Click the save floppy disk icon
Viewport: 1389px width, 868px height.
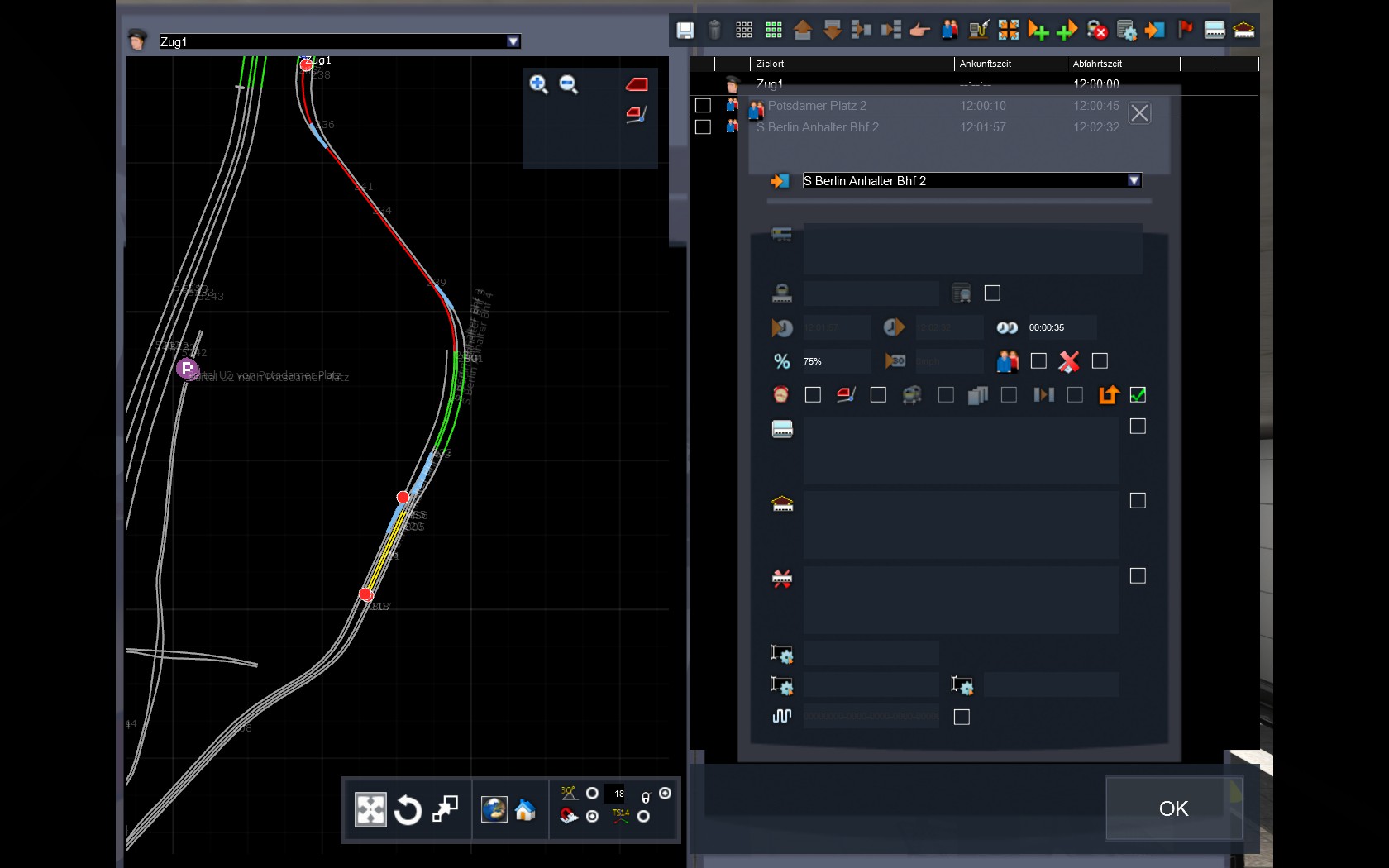685,31
